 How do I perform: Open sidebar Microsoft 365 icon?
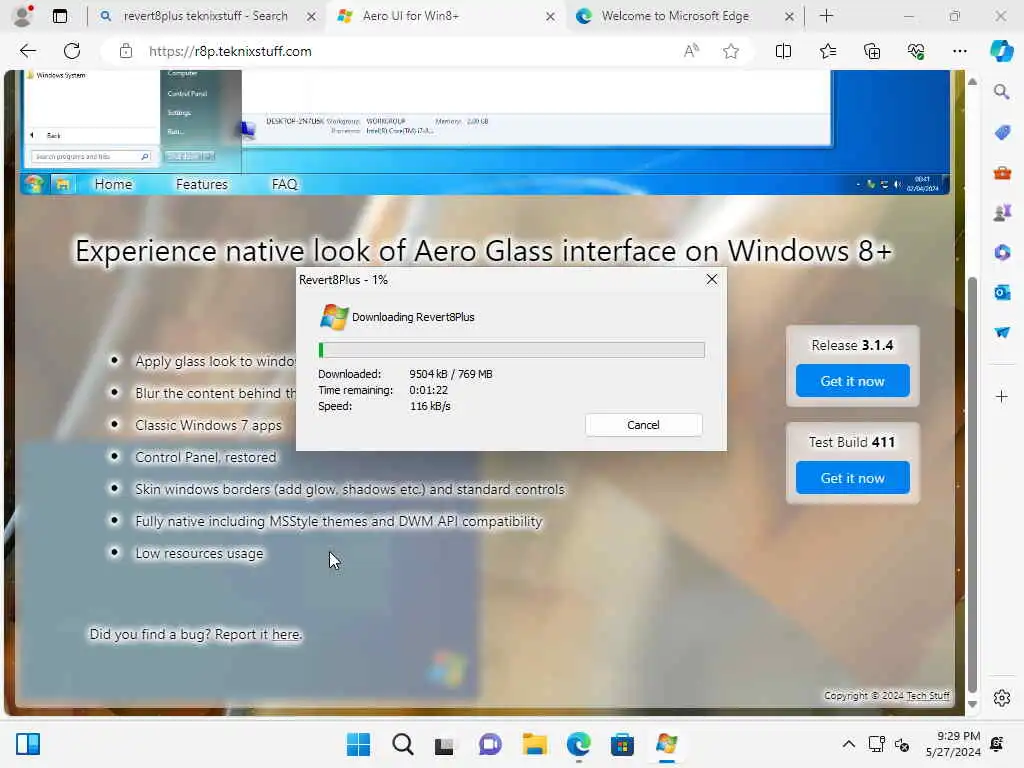pyautogui.click(x=1002, y=252)
